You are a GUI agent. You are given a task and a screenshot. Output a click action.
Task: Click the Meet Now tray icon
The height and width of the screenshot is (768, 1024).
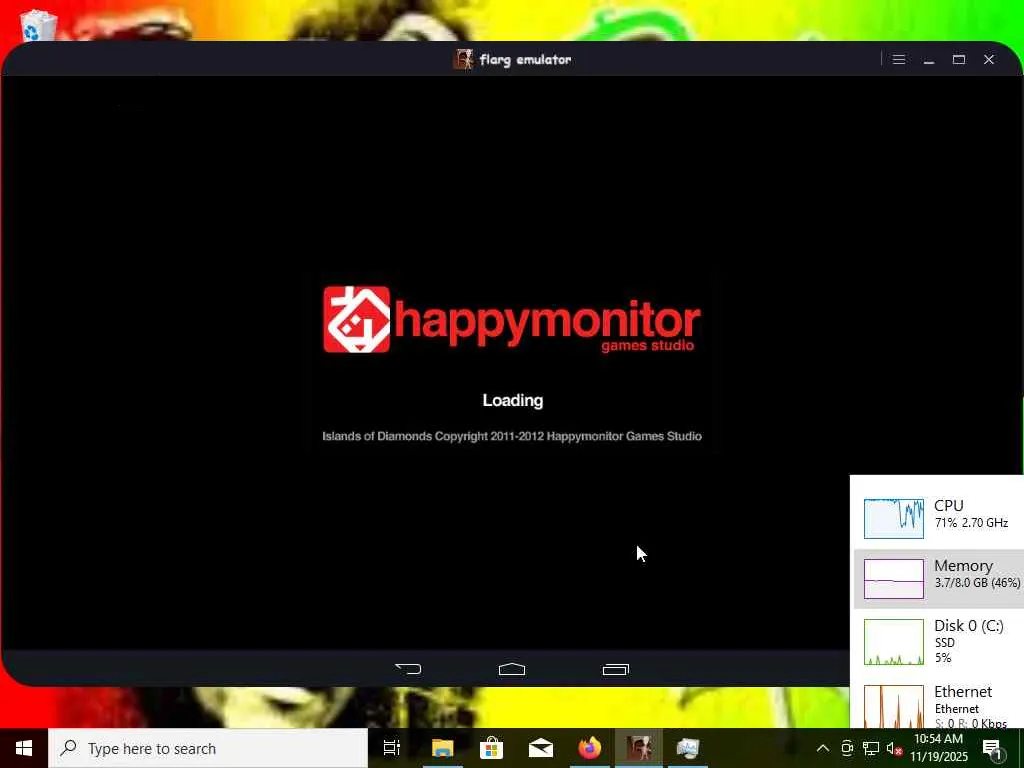[847, 748]
